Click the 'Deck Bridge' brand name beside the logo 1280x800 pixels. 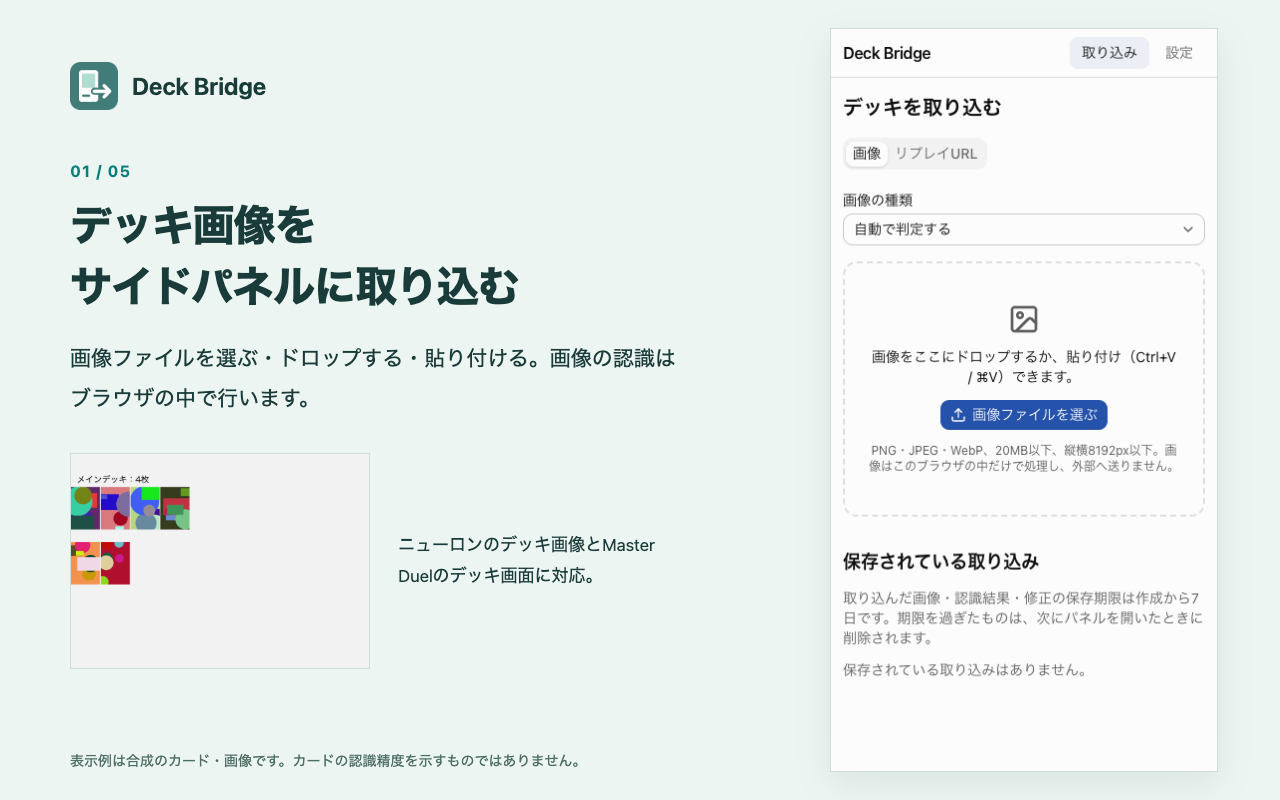click(199, 87)
